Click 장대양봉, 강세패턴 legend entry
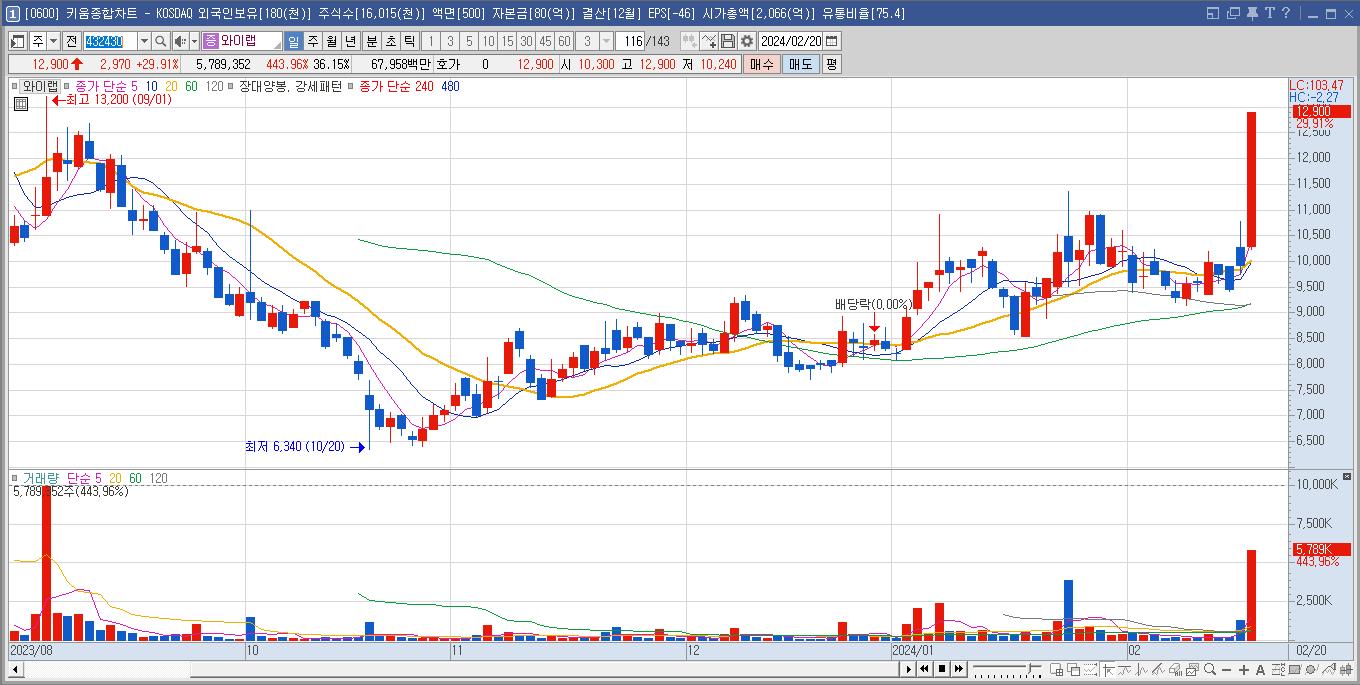The width and height of the screenshot is (1360, 685). [x=291, y=86]
